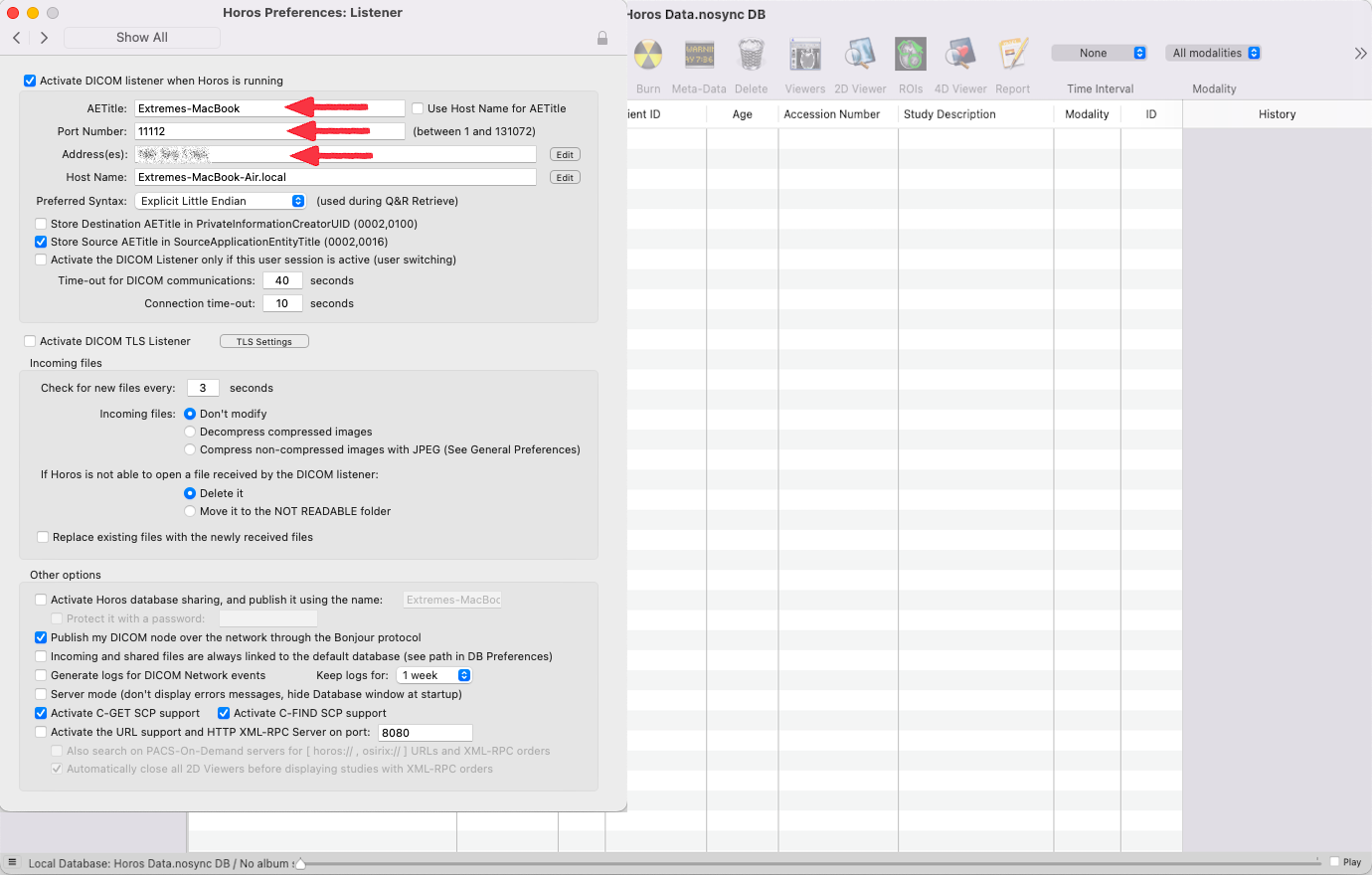1372x875 pixels.
Task: Open the Report tool
Action: pos(1013,54)
